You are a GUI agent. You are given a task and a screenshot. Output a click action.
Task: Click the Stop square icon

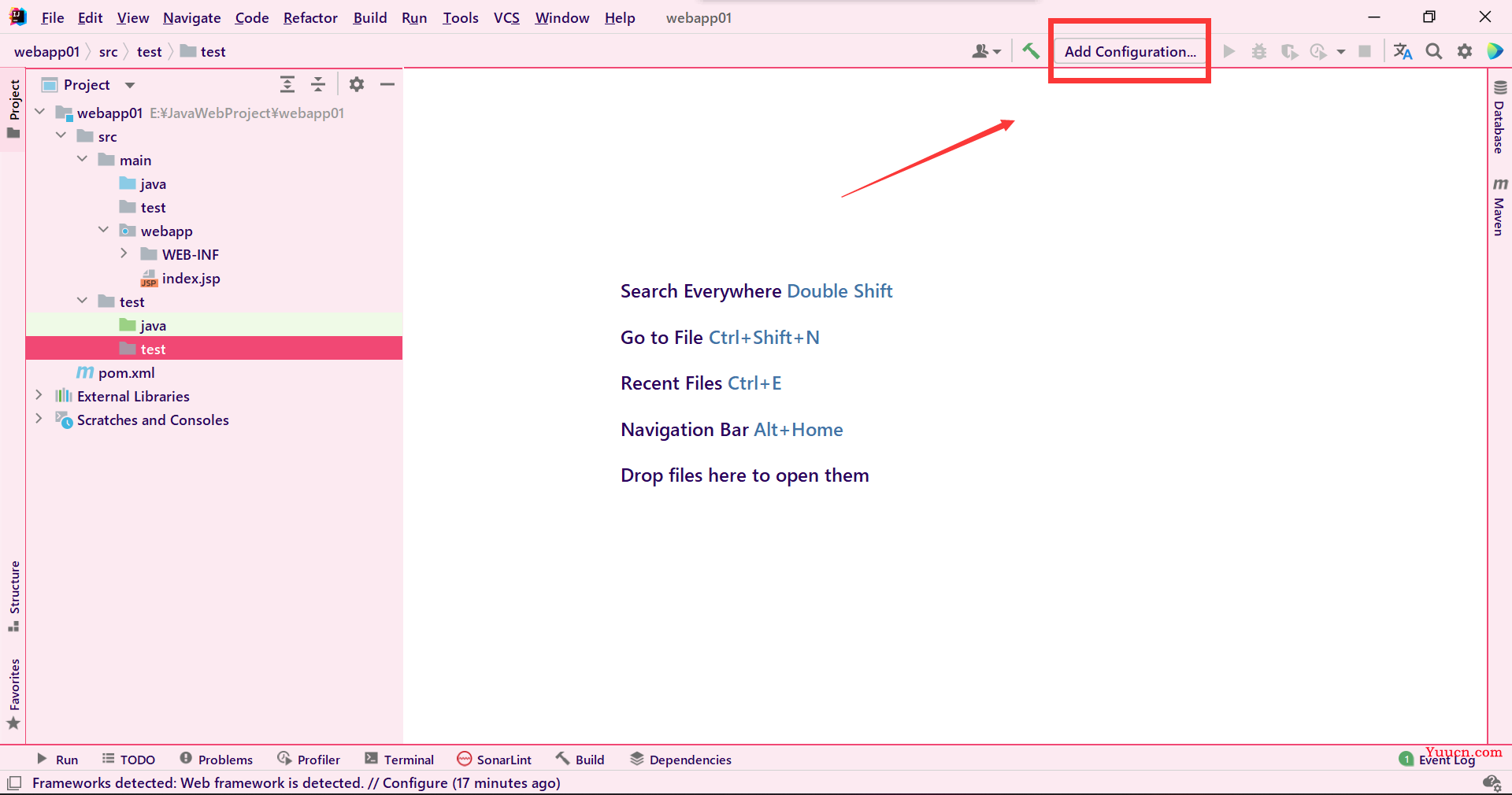(x=1365, y=51)
